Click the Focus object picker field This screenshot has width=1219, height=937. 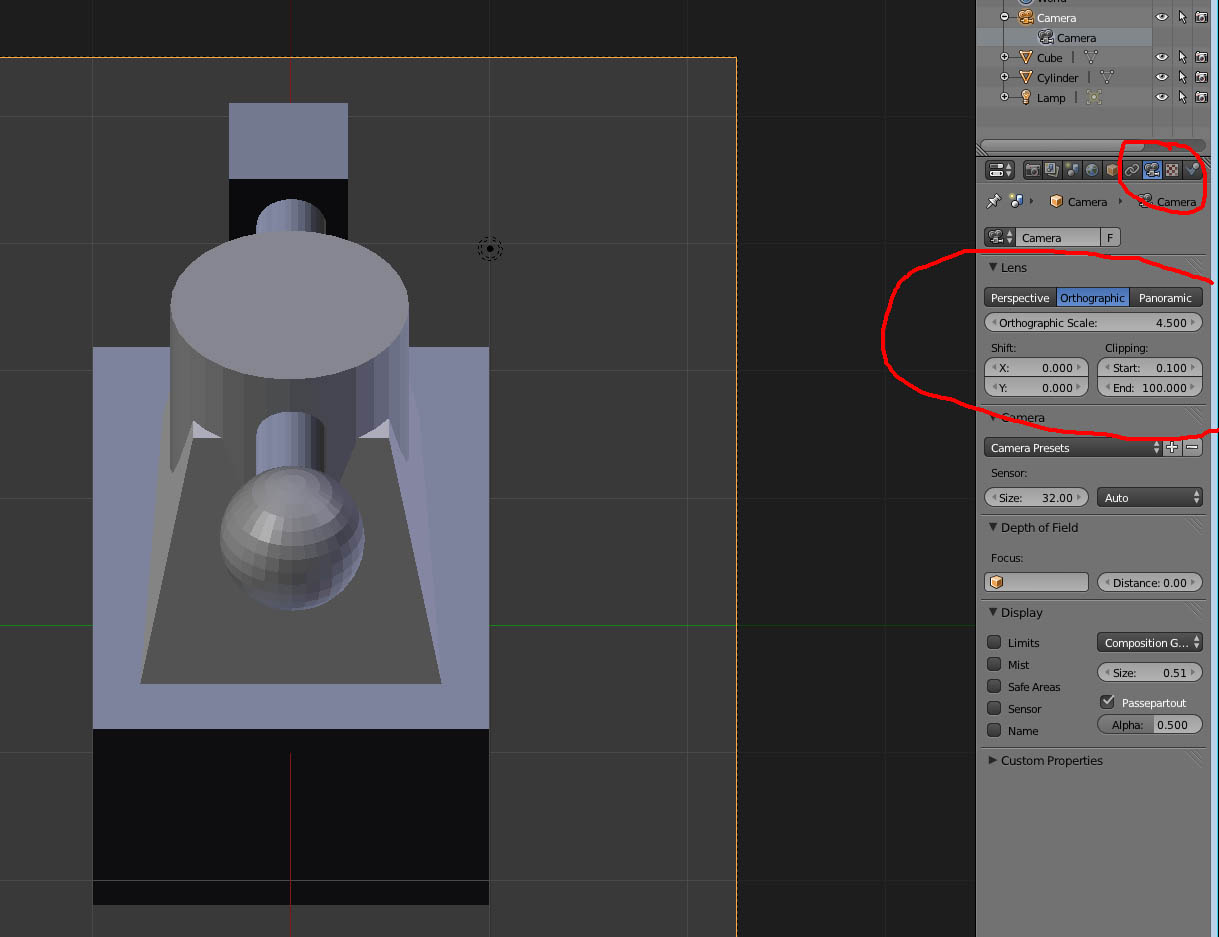pyautogui.click(x=1037, y=582)
